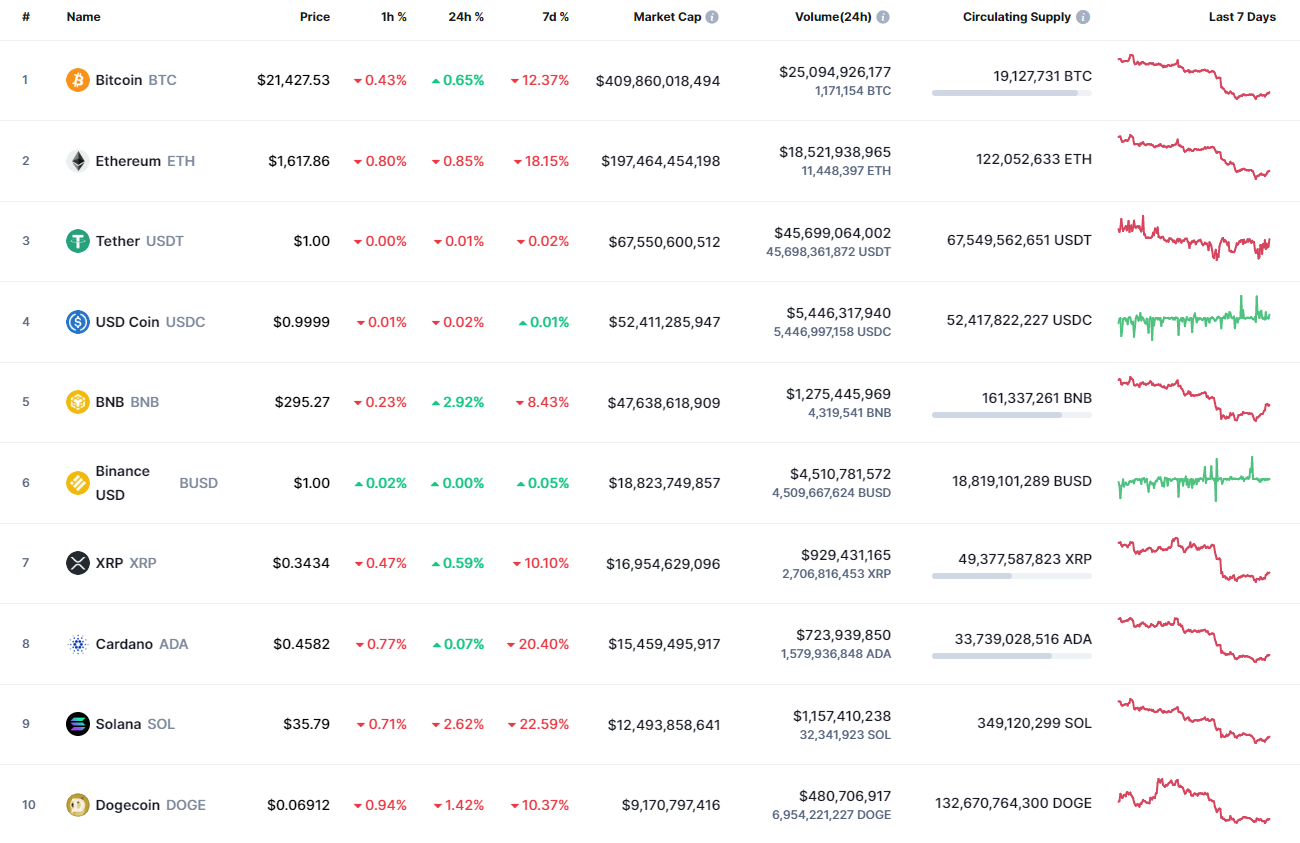Click the XRP logo

(x=77, y=563)
